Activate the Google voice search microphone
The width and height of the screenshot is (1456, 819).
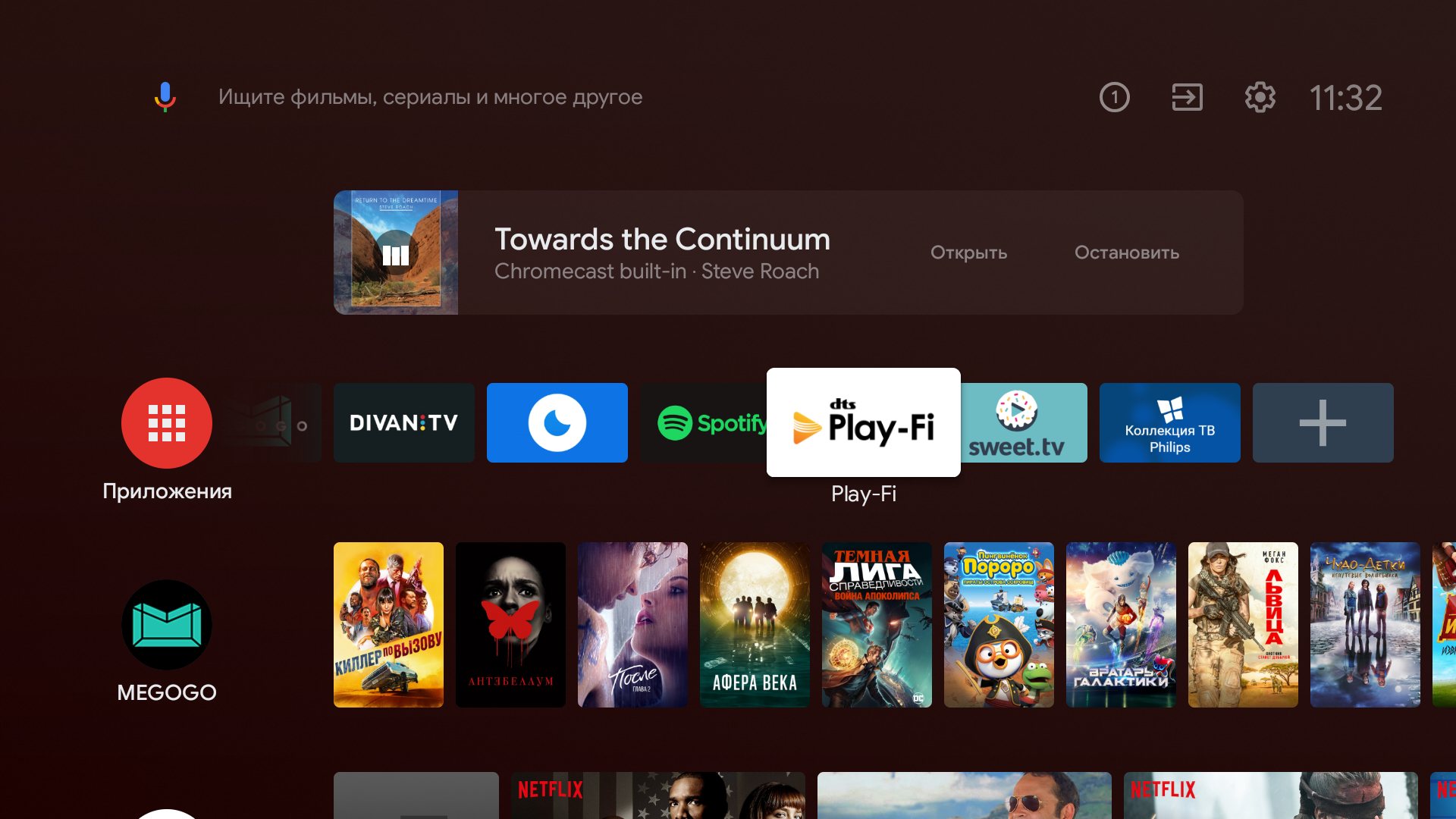click(x=165, y=97)
